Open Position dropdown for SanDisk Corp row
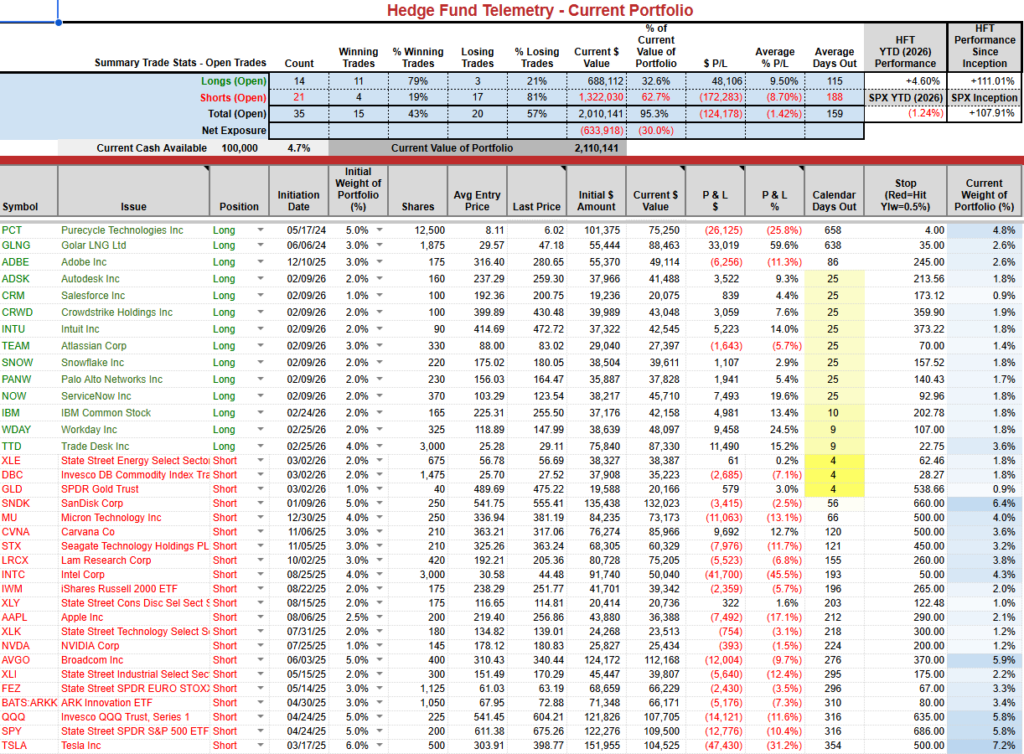The height and width of the screenshot is (754, 1024). pos(261,503)
